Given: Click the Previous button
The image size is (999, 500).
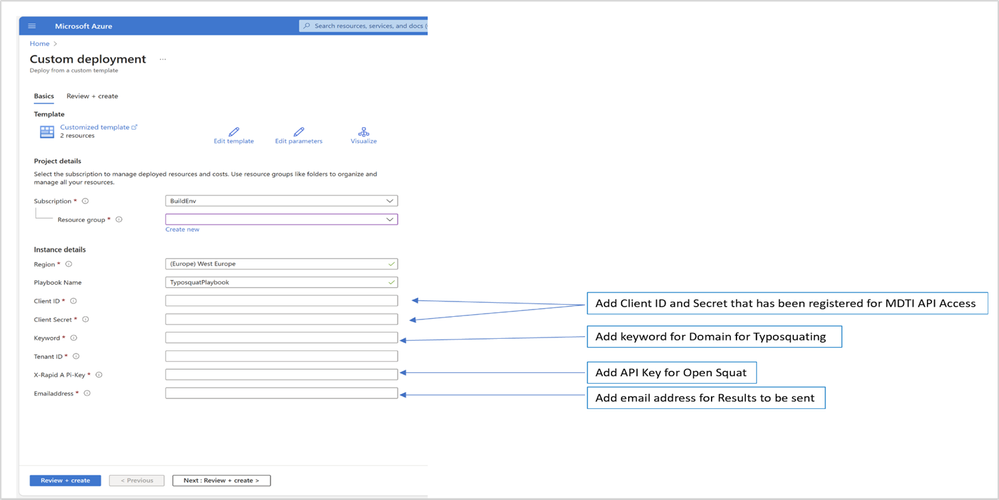Looking at the screenshot, I should coord(136,480).
